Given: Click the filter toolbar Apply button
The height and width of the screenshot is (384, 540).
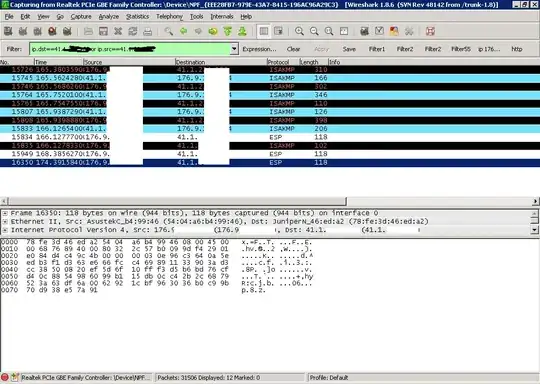Looking at the screenshot, I should coord(321,49).
